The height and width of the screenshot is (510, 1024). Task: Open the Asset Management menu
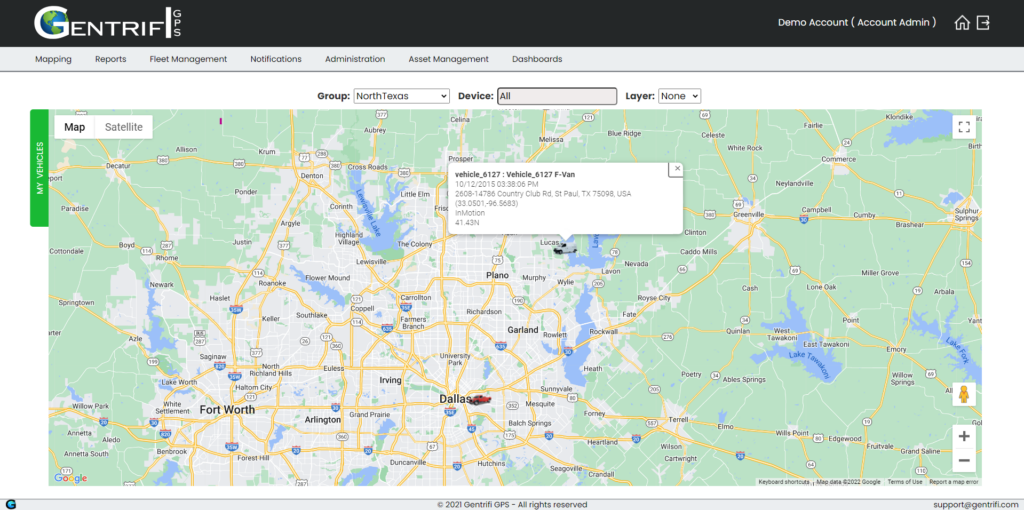pos(449,59)
